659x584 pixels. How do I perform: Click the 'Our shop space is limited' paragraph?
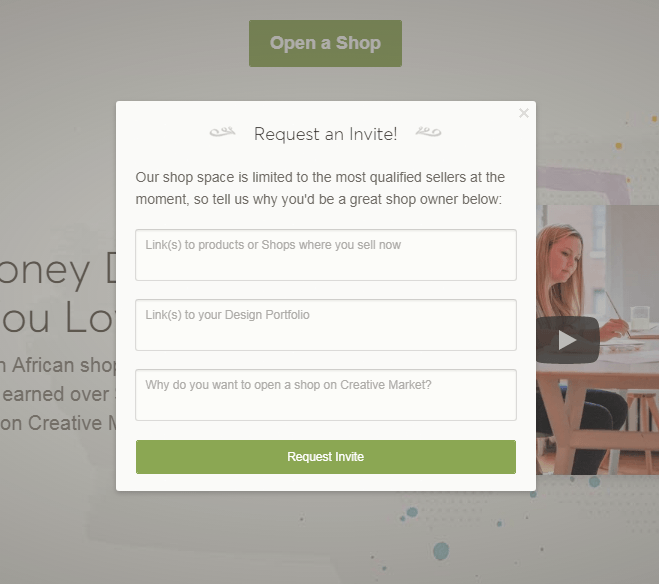point(320,188)
